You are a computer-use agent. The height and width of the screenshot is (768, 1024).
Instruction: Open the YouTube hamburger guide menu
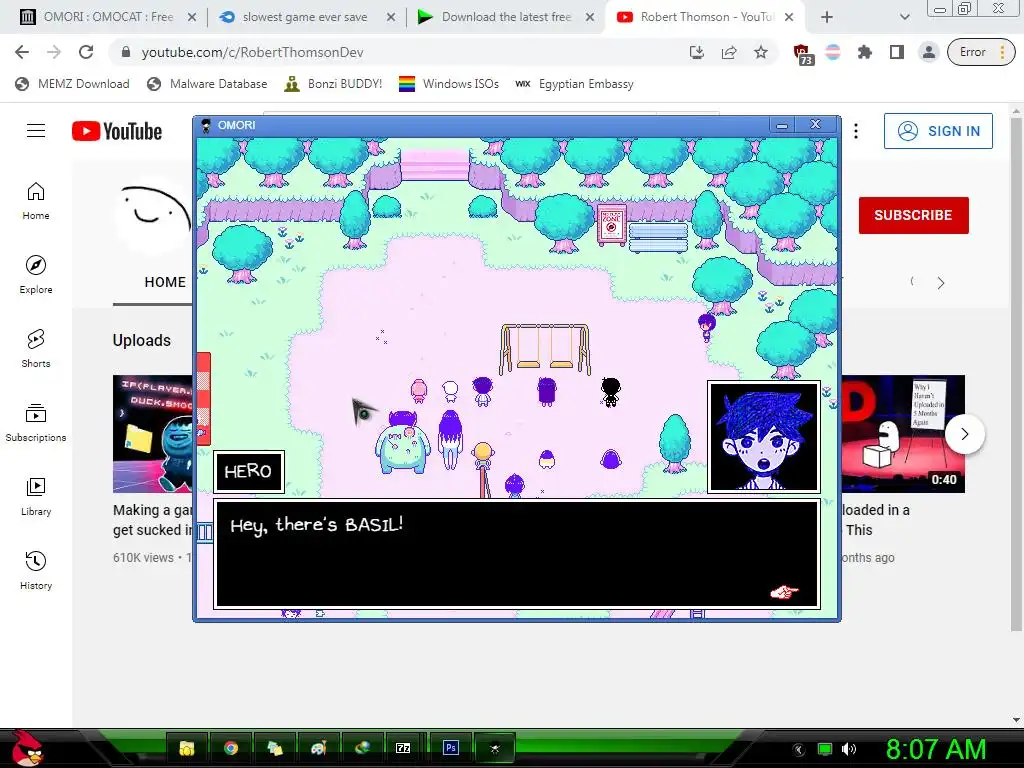tap(36, 131)
